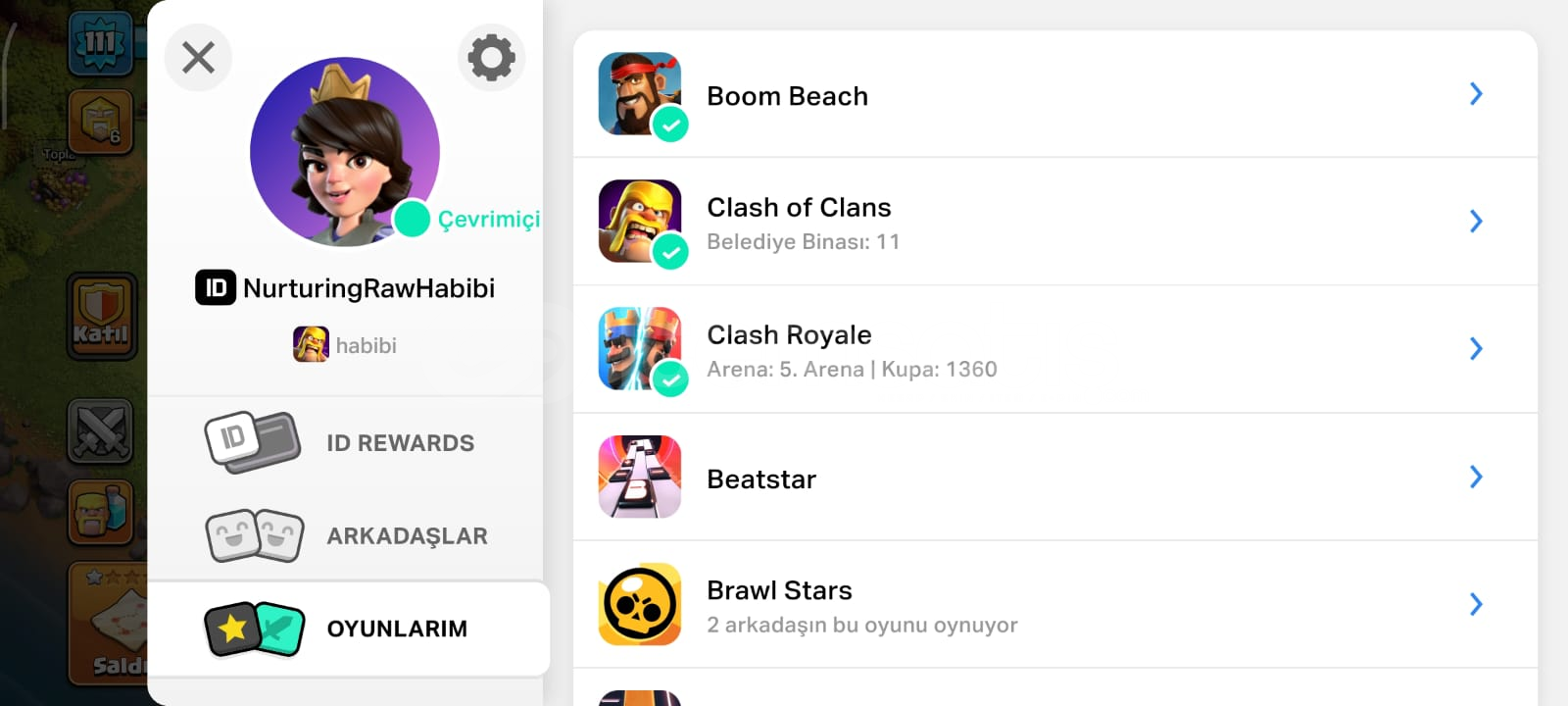Viewport: 1568px width, 706px height.
Task: Click the NurturingRawHabibi ID name
Action: tap(368, 288)
